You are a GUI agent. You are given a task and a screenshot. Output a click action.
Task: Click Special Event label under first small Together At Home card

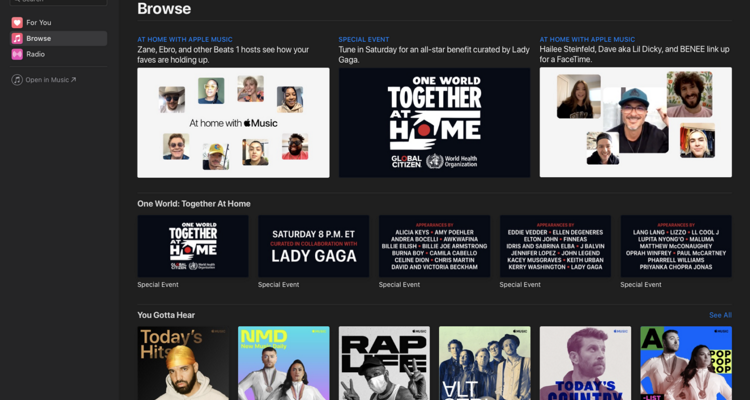pyautogui.click(x=158, y=285)
